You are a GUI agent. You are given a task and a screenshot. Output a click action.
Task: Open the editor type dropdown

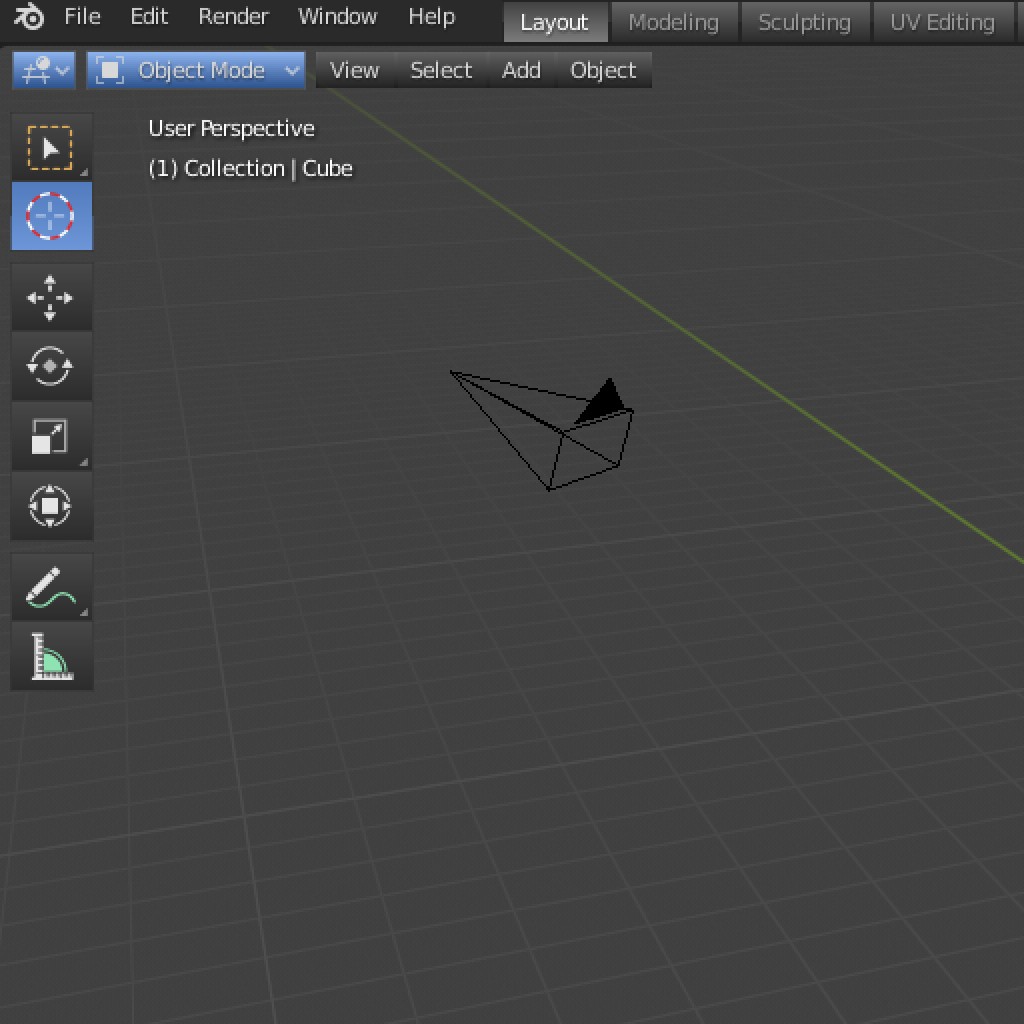(44, 71)
